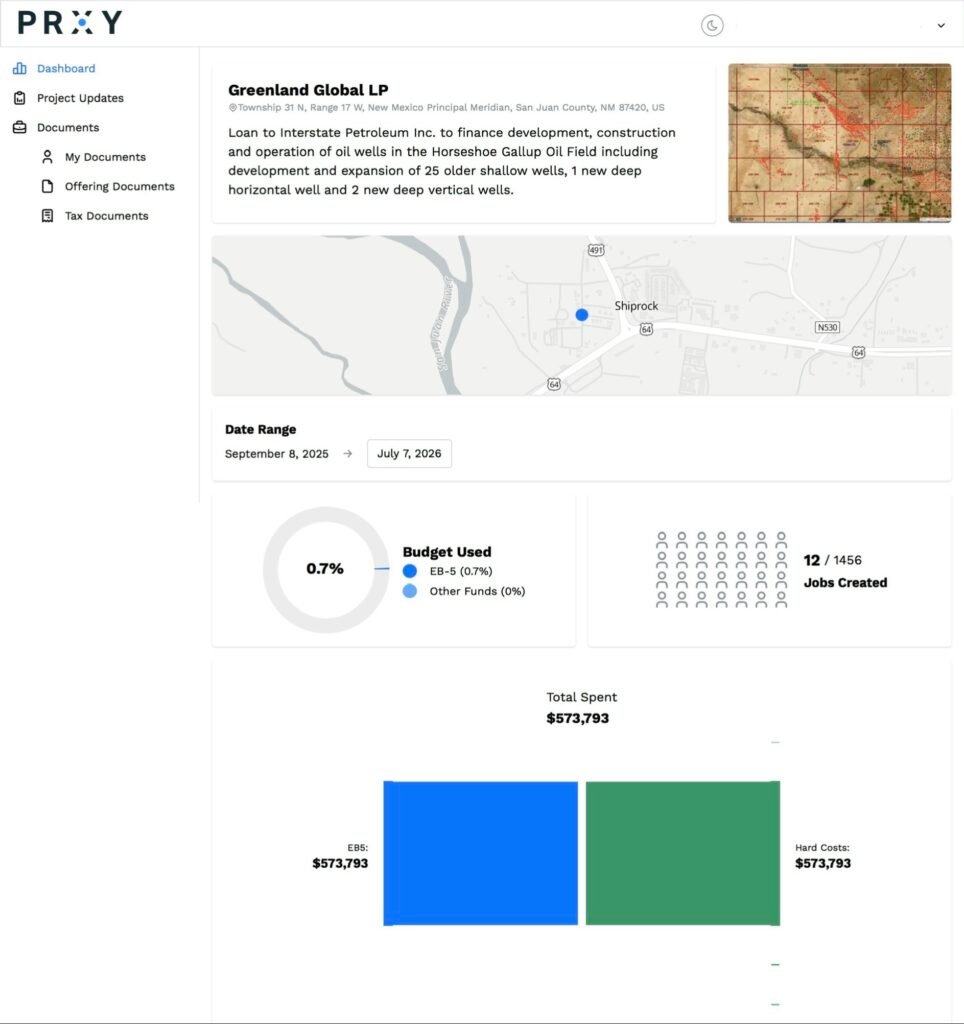Image resolution: width=964 pixels, height=1024 pixels.
Task: Click the September 8, 2025 start date
Action: [277, 454]
